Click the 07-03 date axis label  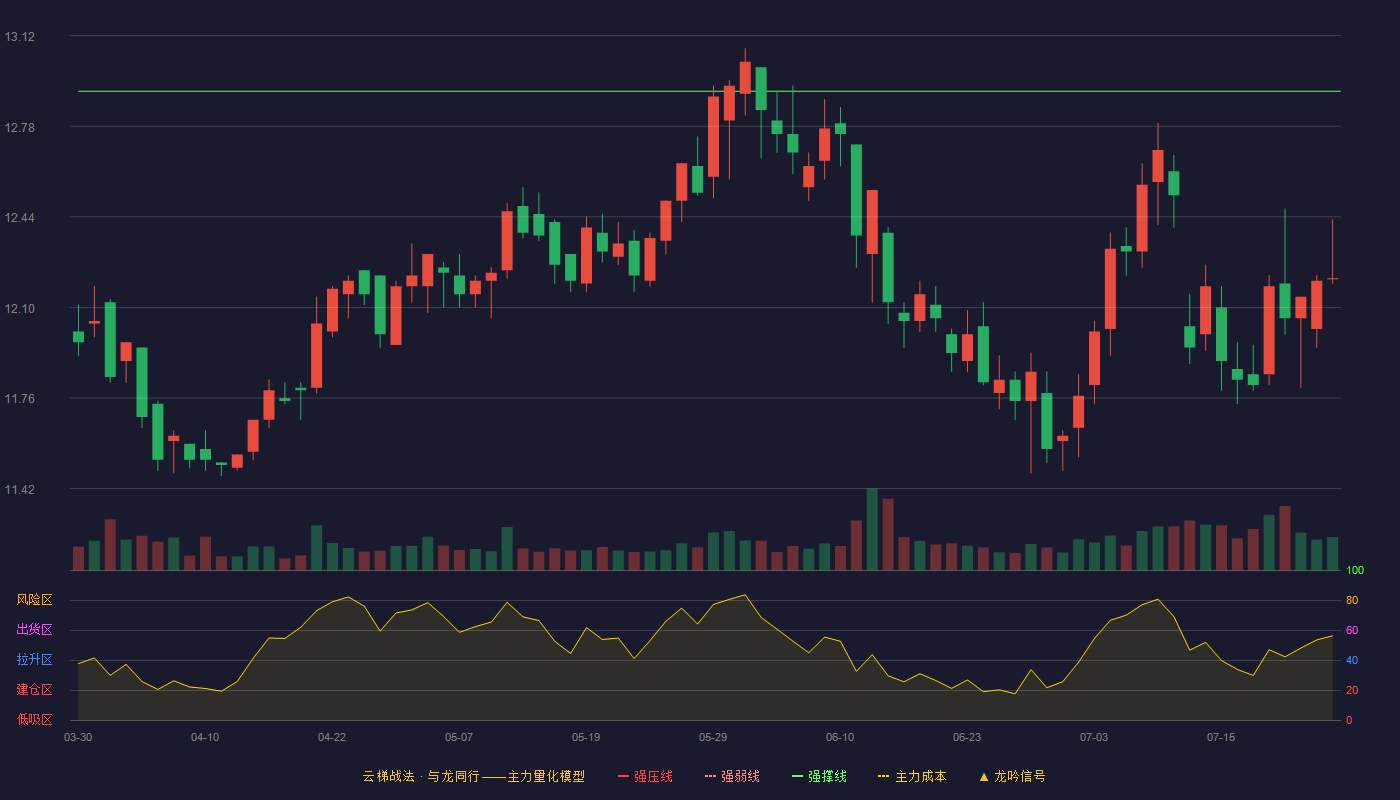click(x=1094, y=737)
